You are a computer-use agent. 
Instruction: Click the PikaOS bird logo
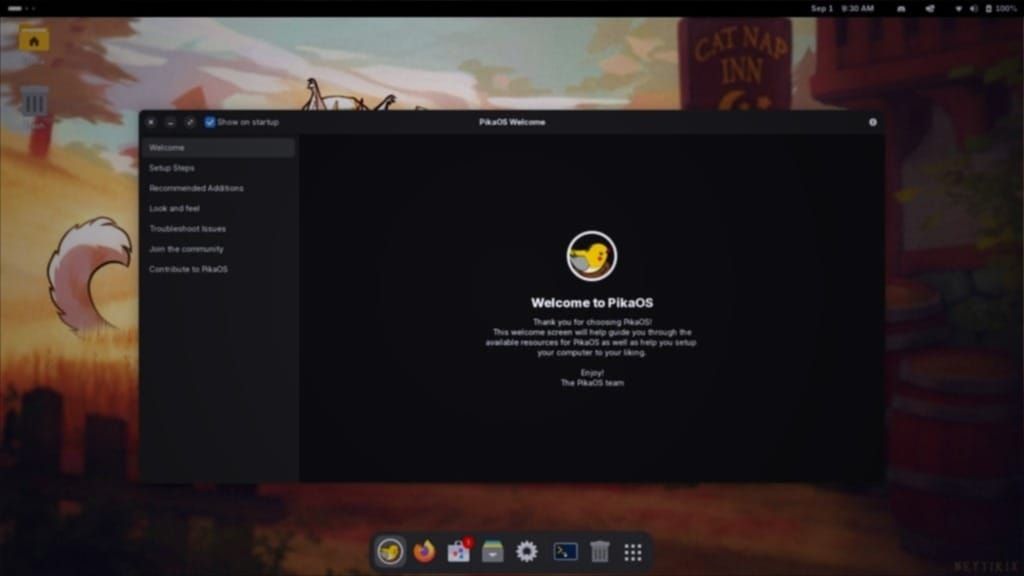(x=592, y=256)
